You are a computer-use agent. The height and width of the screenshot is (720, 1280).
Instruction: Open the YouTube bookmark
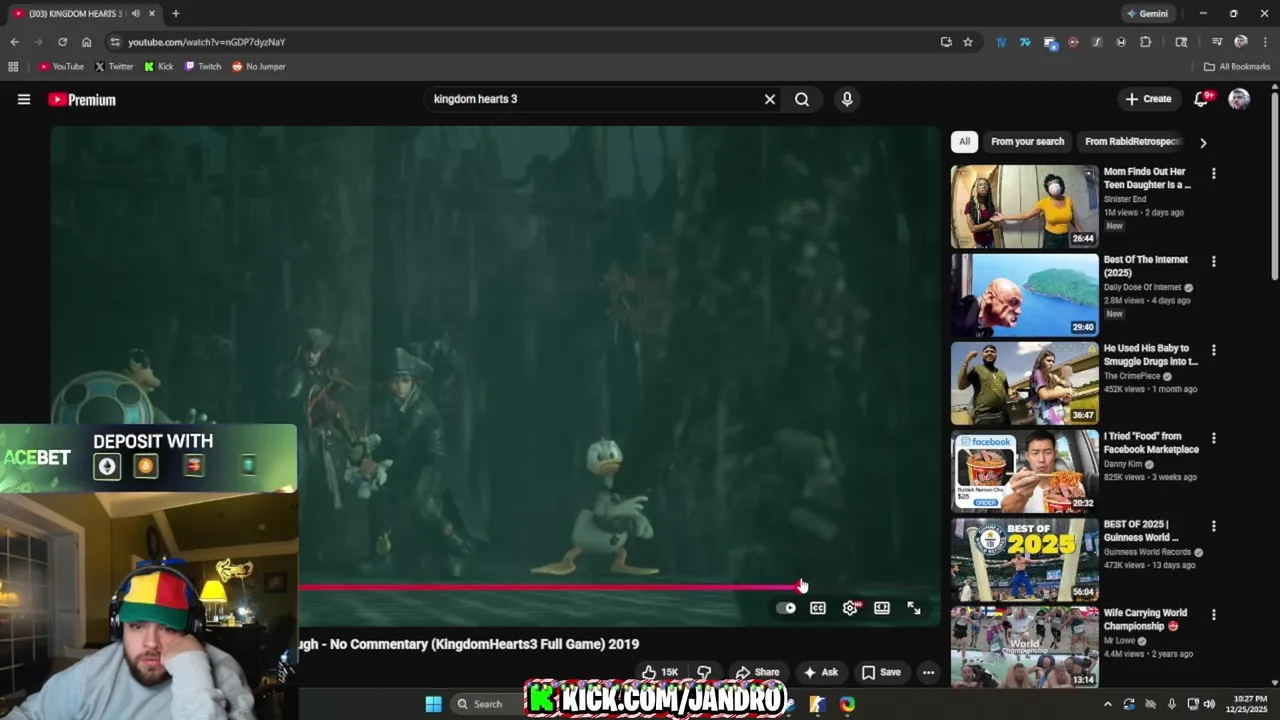[61, 67]
